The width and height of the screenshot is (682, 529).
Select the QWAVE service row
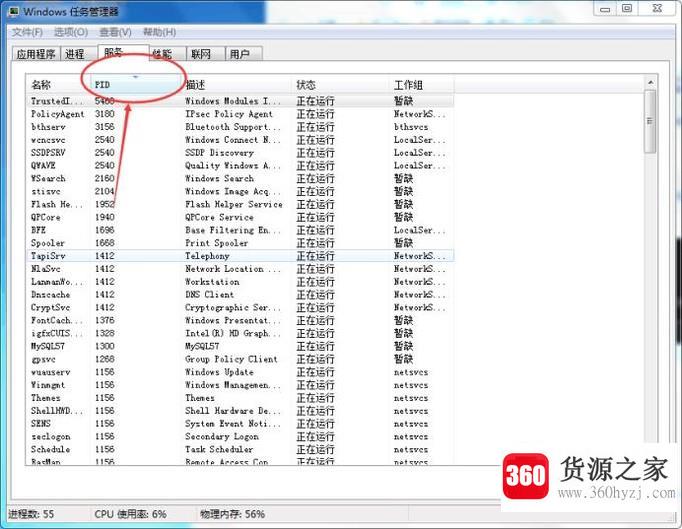tap(240, 166)
